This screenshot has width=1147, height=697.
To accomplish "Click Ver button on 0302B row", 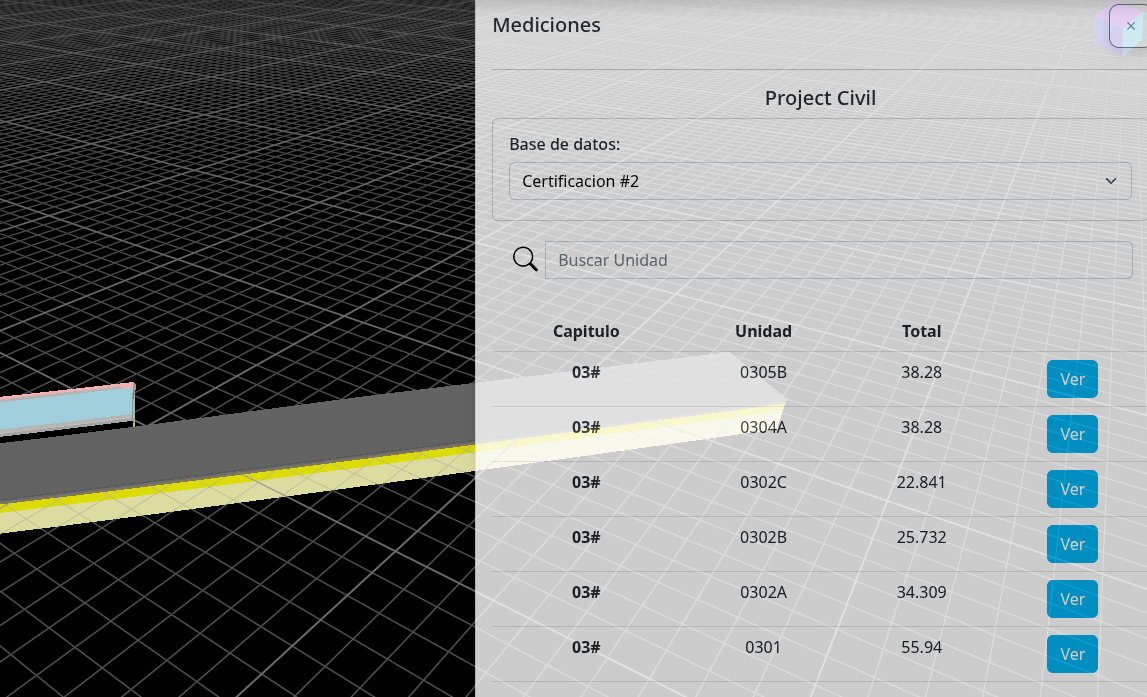I will [x=1072, y=544].
